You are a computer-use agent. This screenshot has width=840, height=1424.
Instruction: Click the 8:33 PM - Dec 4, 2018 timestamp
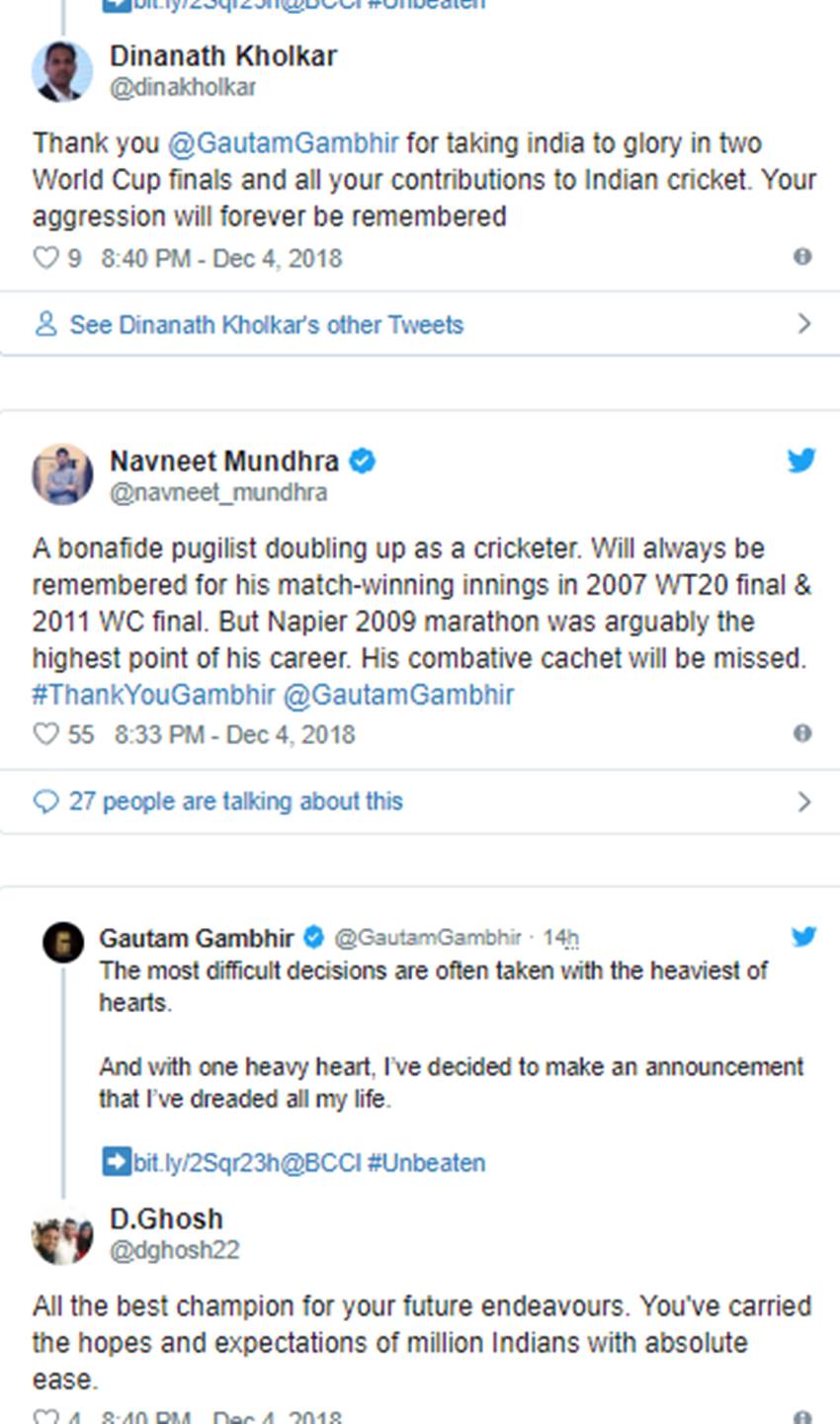click(x=234, y=734)
